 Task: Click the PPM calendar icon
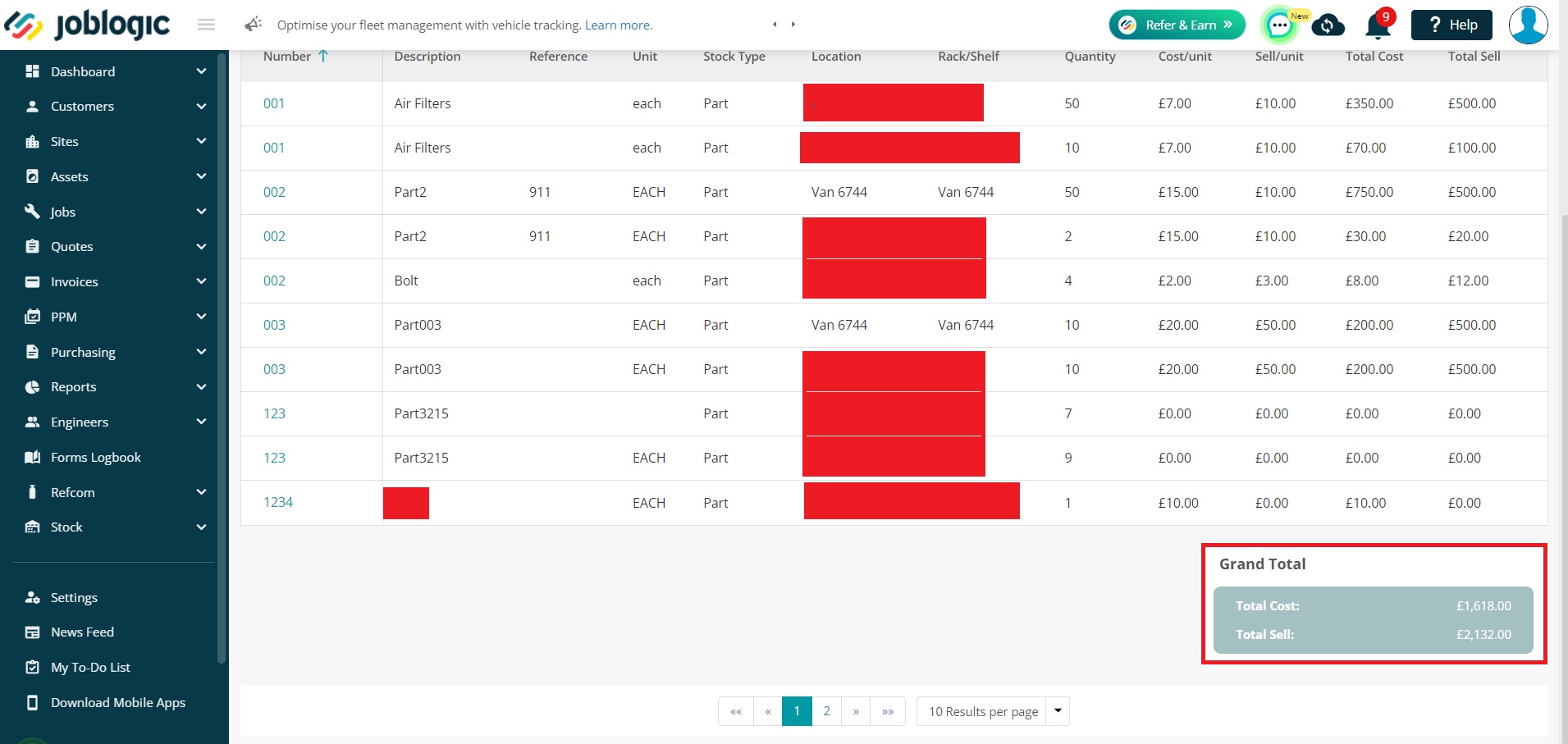click(x=32, y=317)
